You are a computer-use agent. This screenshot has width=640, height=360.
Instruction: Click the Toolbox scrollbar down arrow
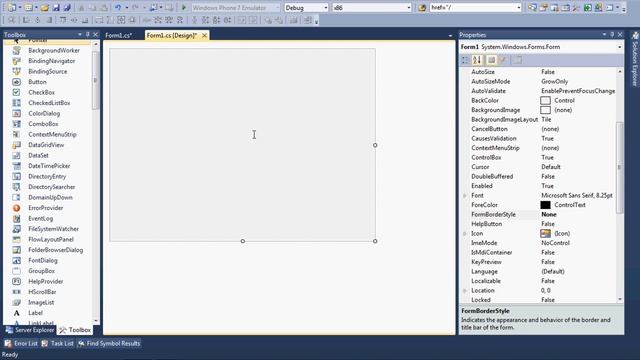tap(96, 321)
